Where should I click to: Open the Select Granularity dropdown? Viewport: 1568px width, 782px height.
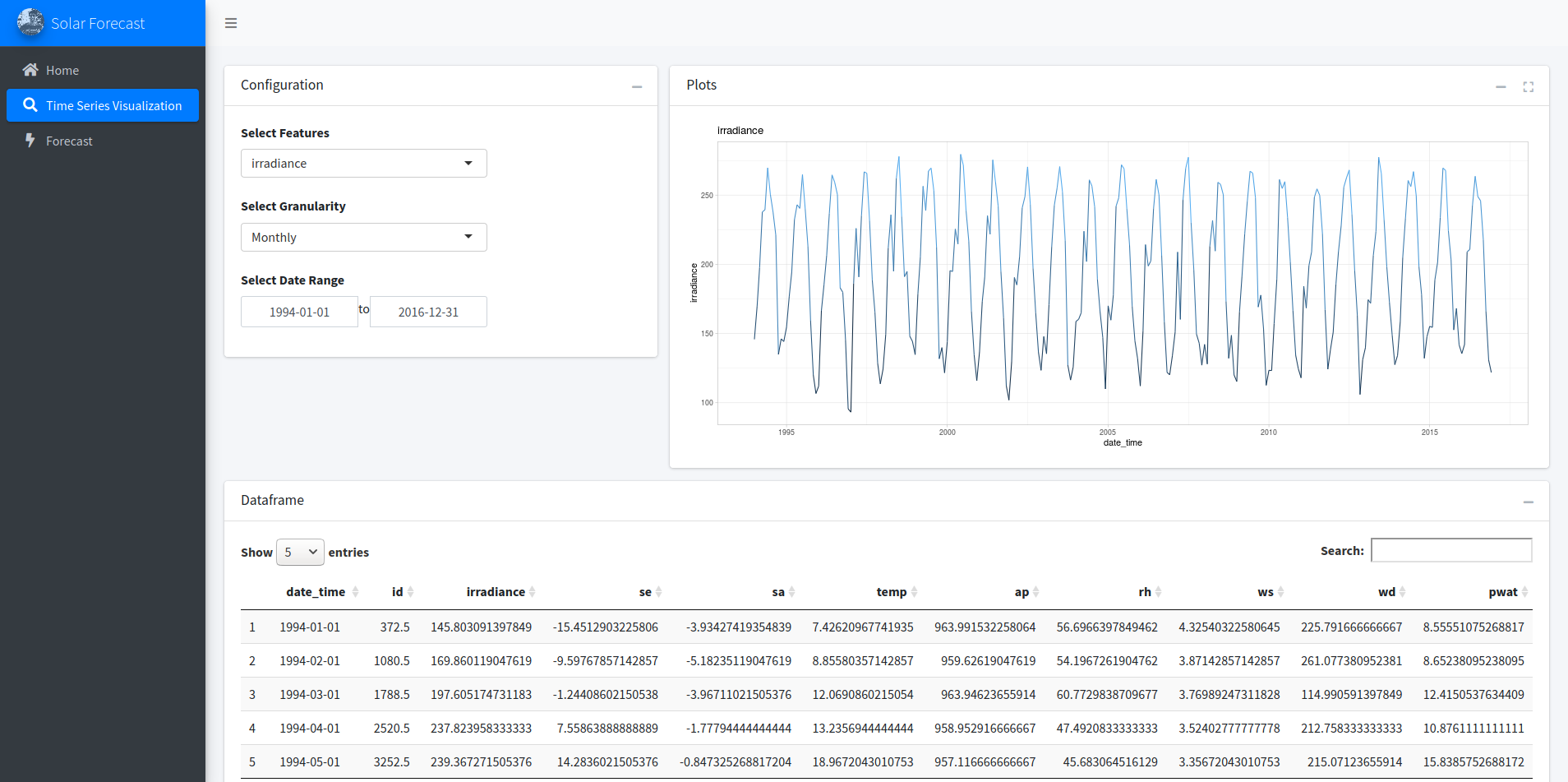click(363, 237)
